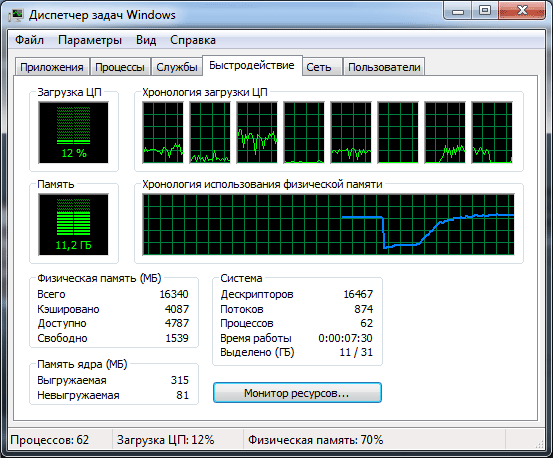553x458 pixels.
Task: Open the Файл menu
Action: (x=29, y=40)
